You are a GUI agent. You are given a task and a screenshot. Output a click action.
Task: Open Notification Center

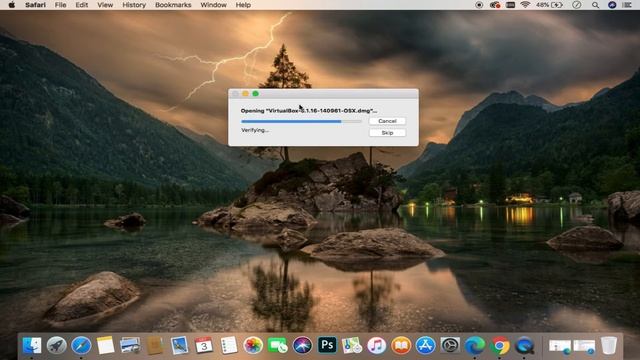pos(627,5)
